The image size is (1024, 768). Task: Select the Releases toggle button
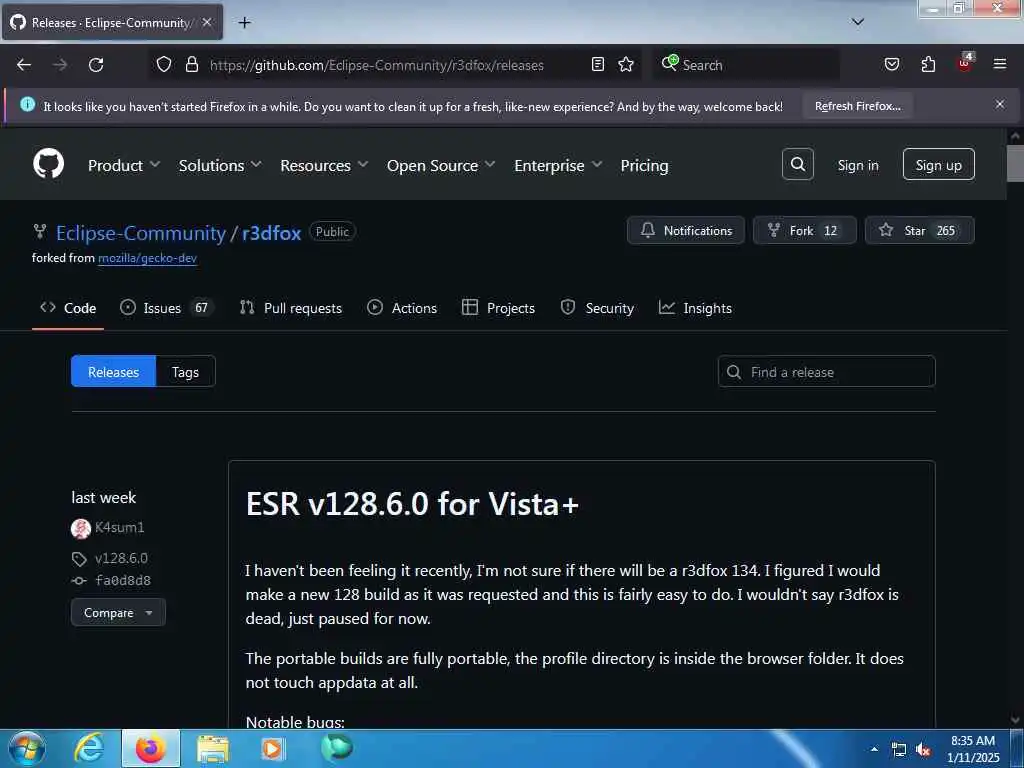tap(114, 372)
